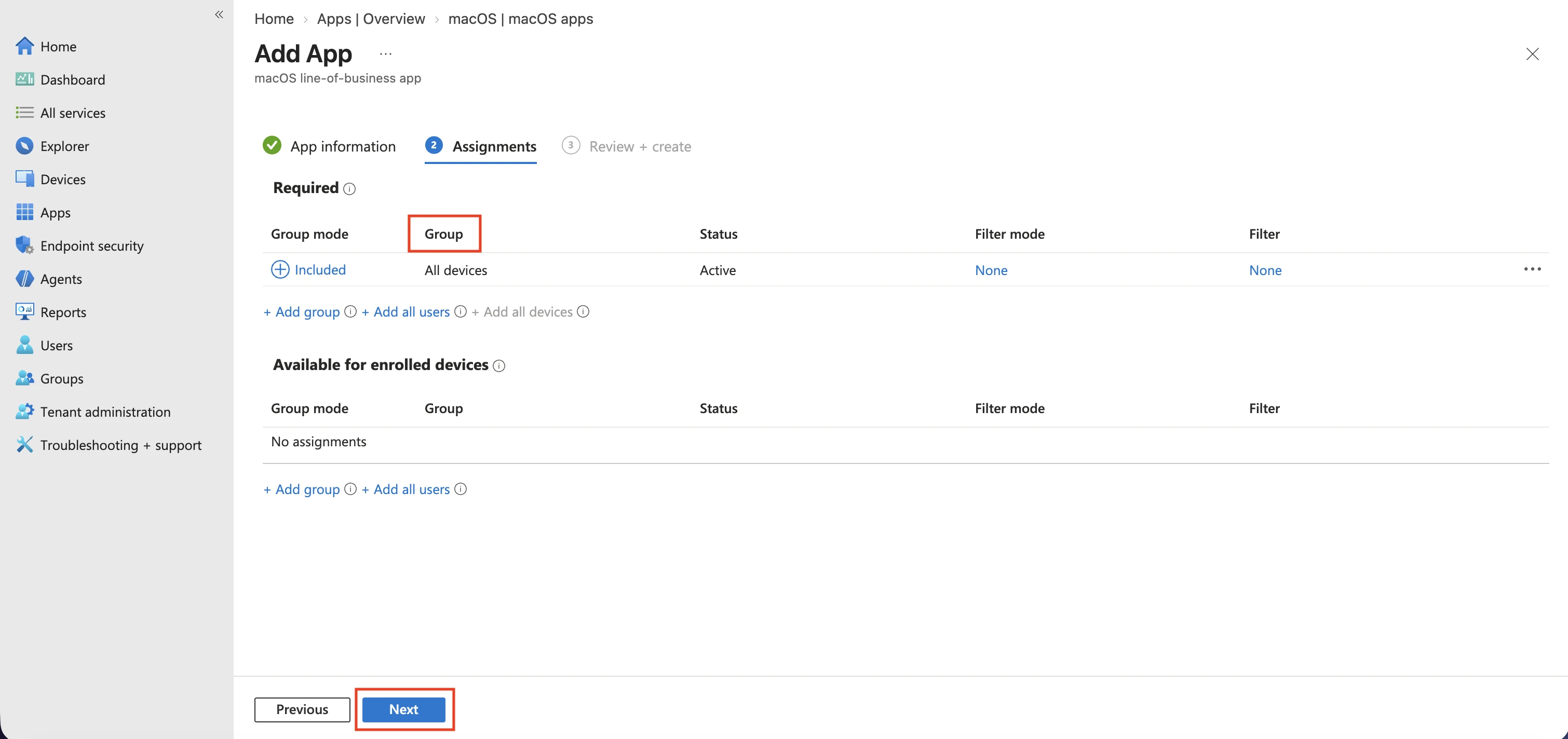Click the Next button
Viewport: 1568px width, 739px height.
(x=403, y=709)
